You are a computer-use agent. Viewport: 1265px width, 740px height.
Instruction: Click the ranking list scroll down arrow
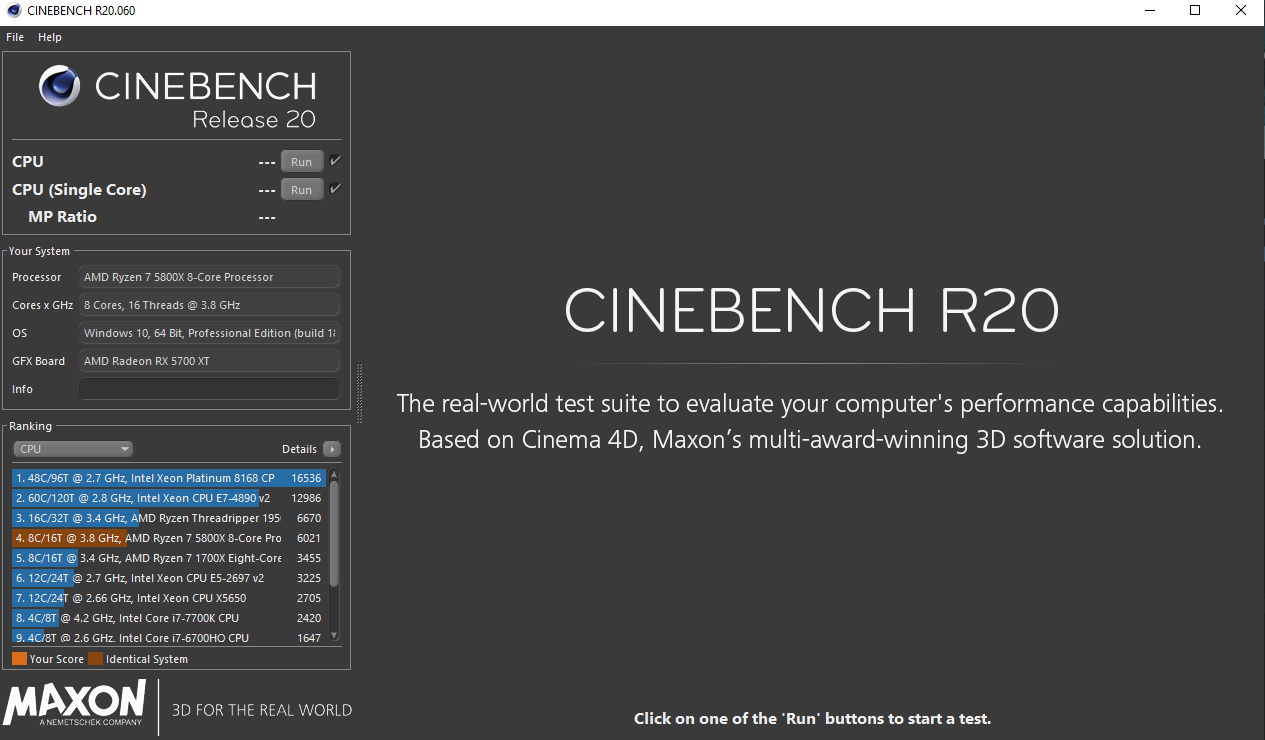(334, 636)
